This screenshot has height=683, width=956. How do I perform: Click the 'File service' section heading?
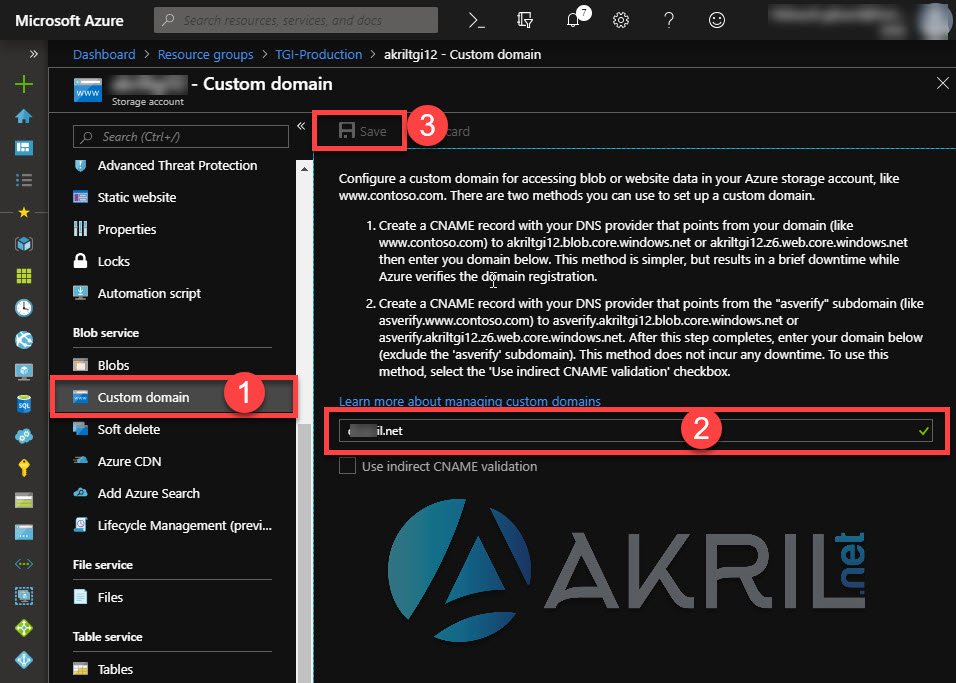click(103, 565)
